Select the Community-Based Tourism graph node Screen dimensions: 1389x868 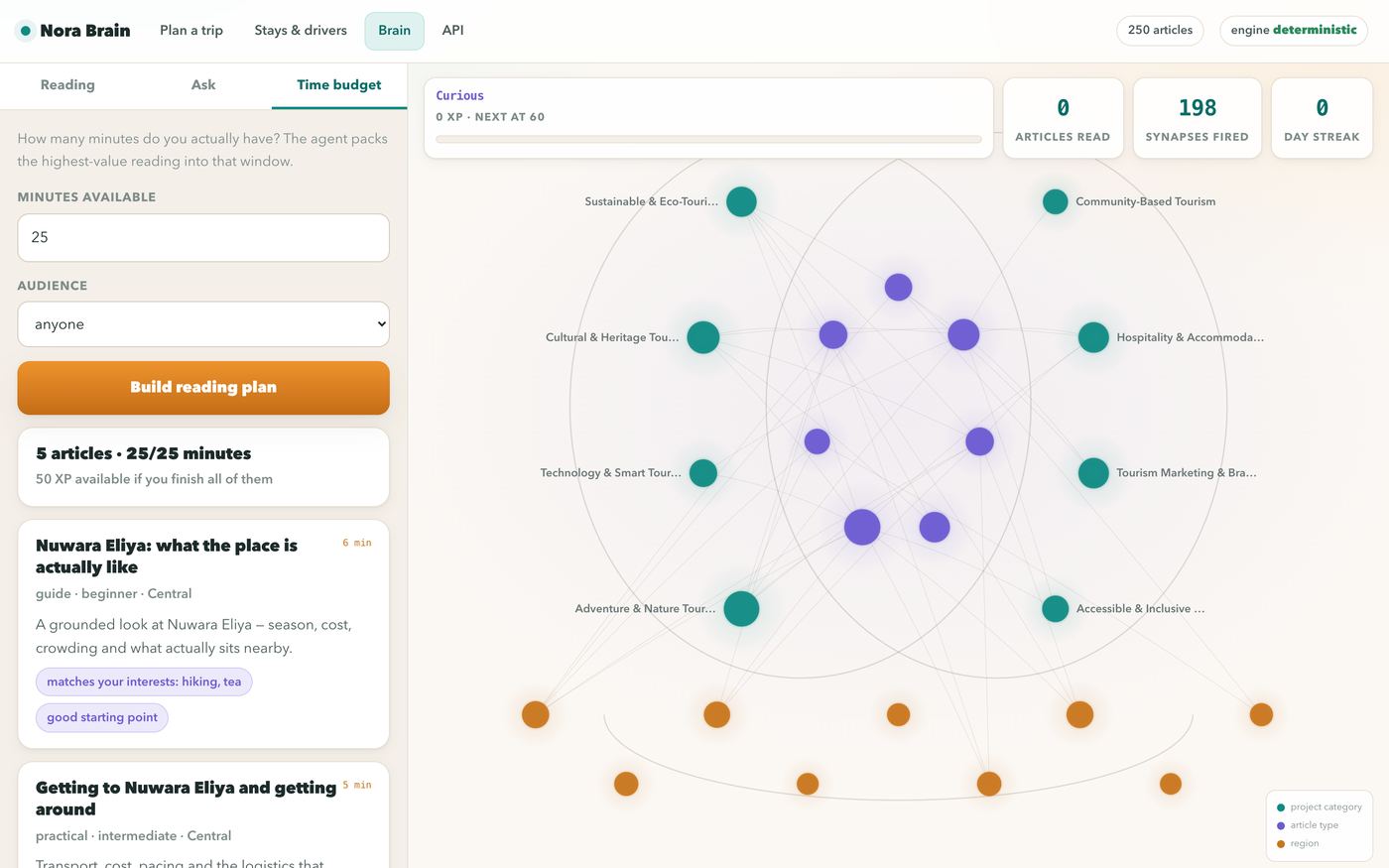pos(1056,201)
